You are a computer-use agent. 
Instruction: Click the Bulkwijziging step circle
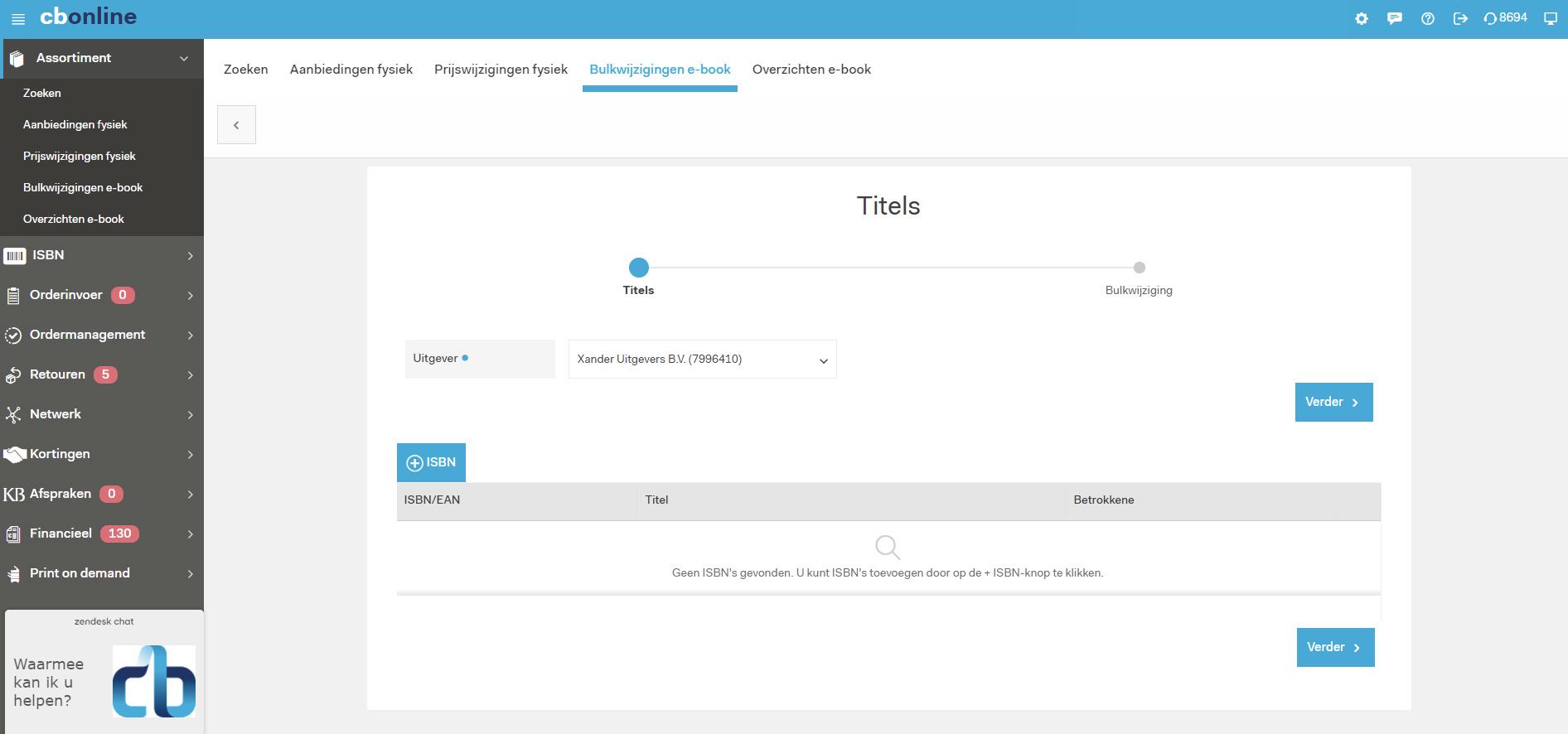(1140, 268)
